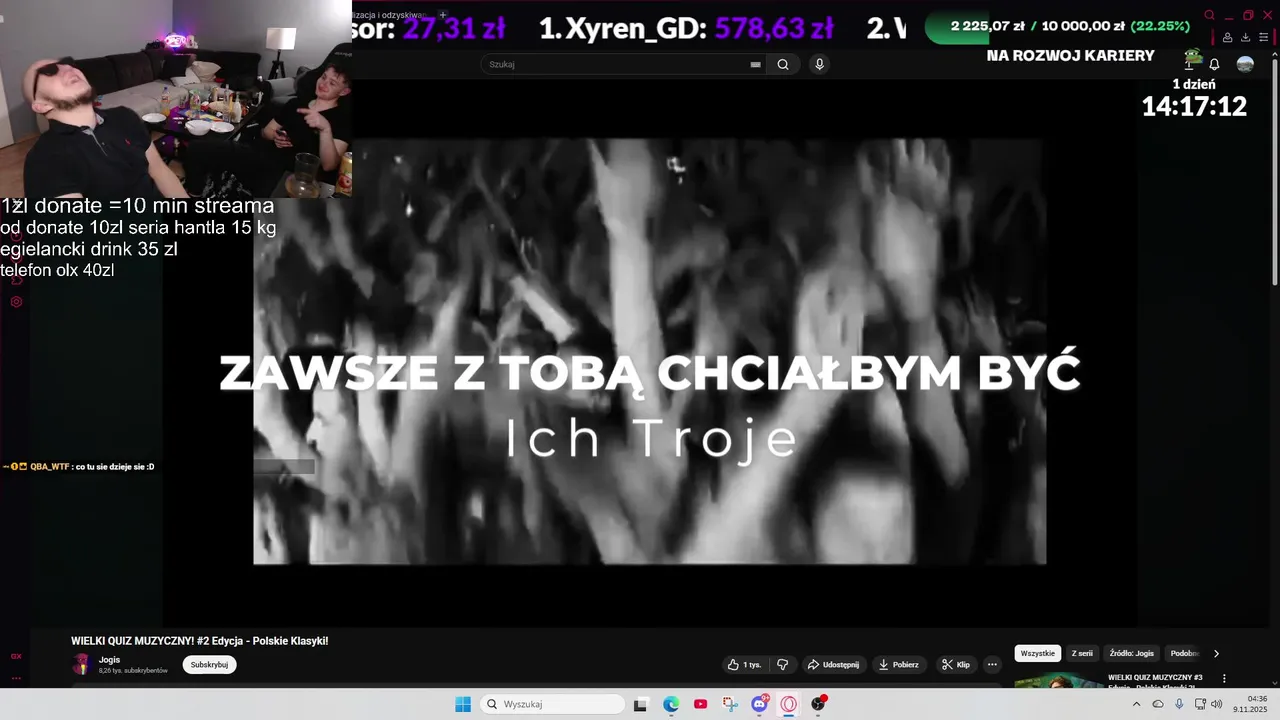Select the Źródło: Jogis filter chip
1280x720 pixels.
coord(1132,653)
